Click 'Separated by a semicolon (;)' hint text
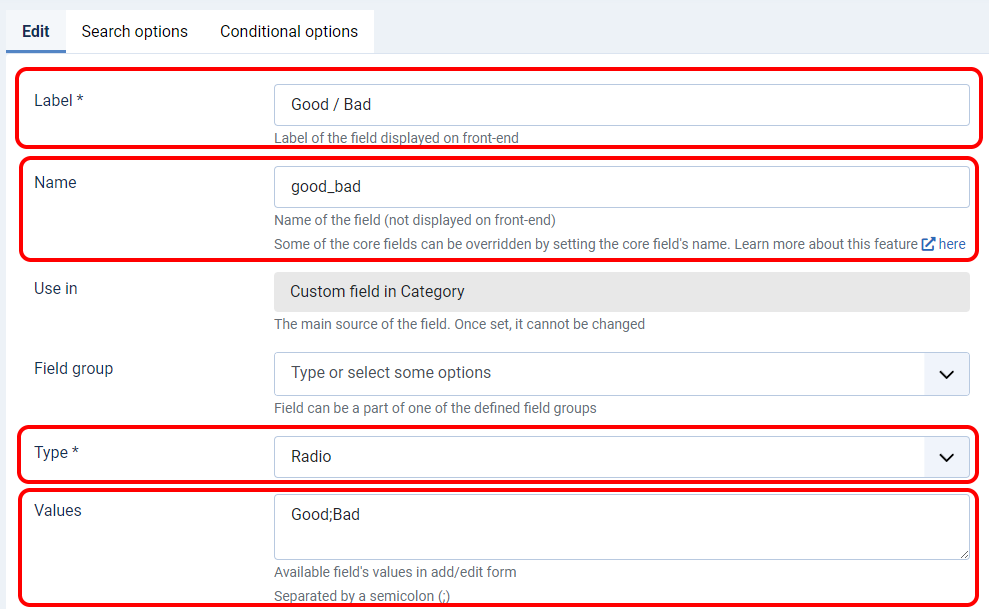Viewport: 989px width, 609px height. [362, 596]
